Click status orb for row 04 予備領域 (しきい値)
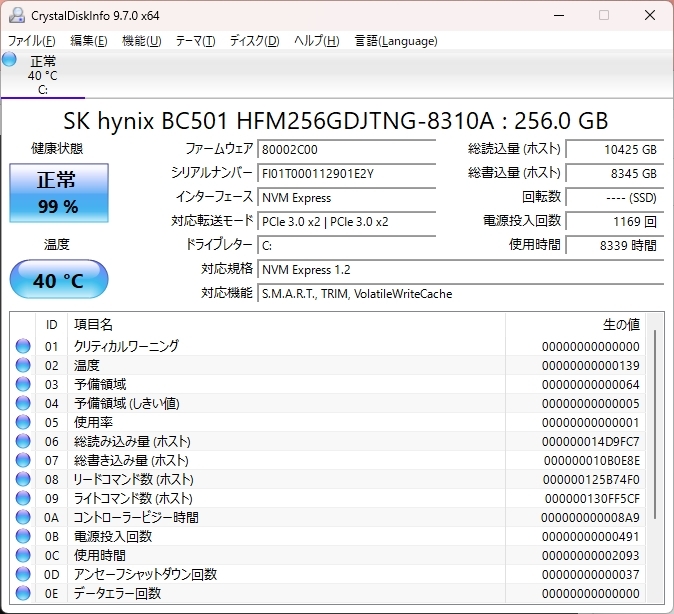This screenshot has width=674, height=614. [x=23, y=403]
